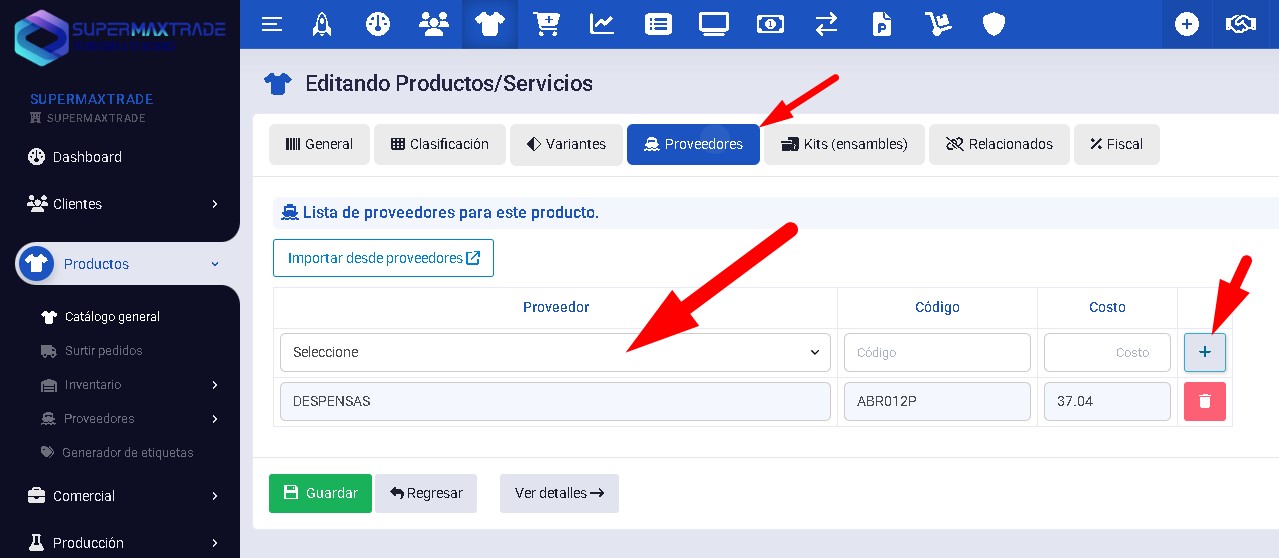Switch to the Variantes tab
1279x558 pixels.
pyautogui.click(x=566, y=144)
